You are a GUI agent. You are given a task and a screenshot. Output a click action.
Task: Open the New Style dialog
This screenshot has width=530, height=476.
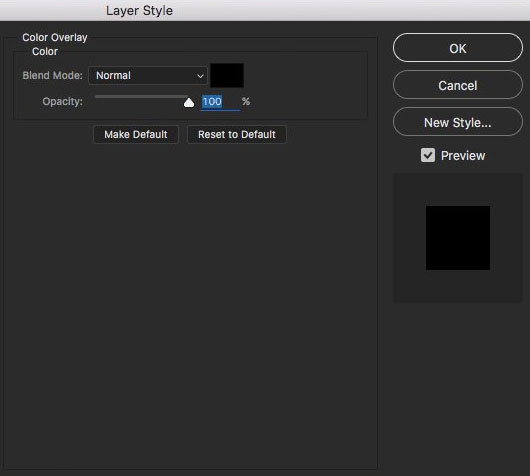click(x=458, y=122)
